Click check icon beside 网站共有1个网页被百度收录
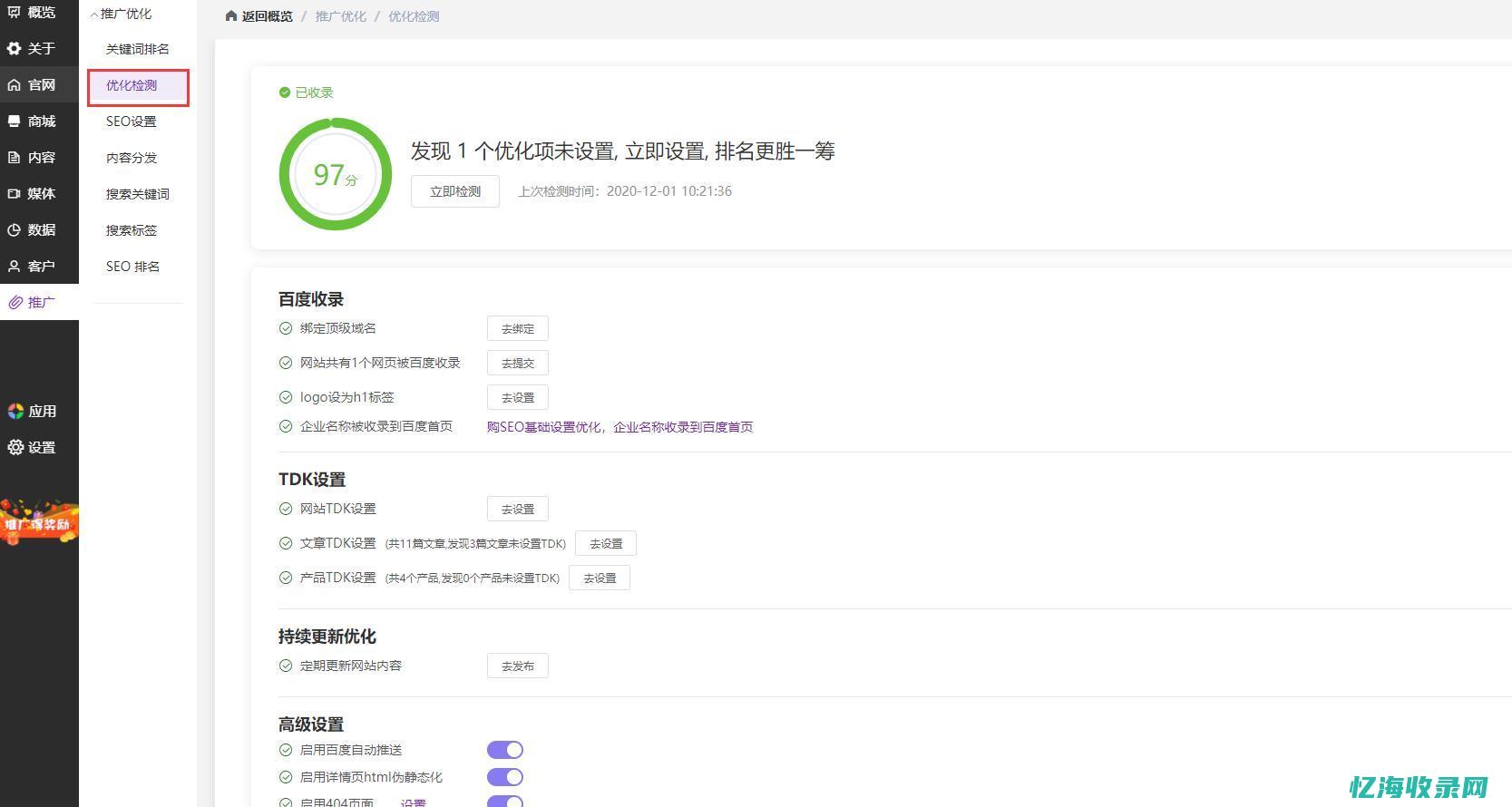Screen dimensions: 1512x807 pos(286,363)
